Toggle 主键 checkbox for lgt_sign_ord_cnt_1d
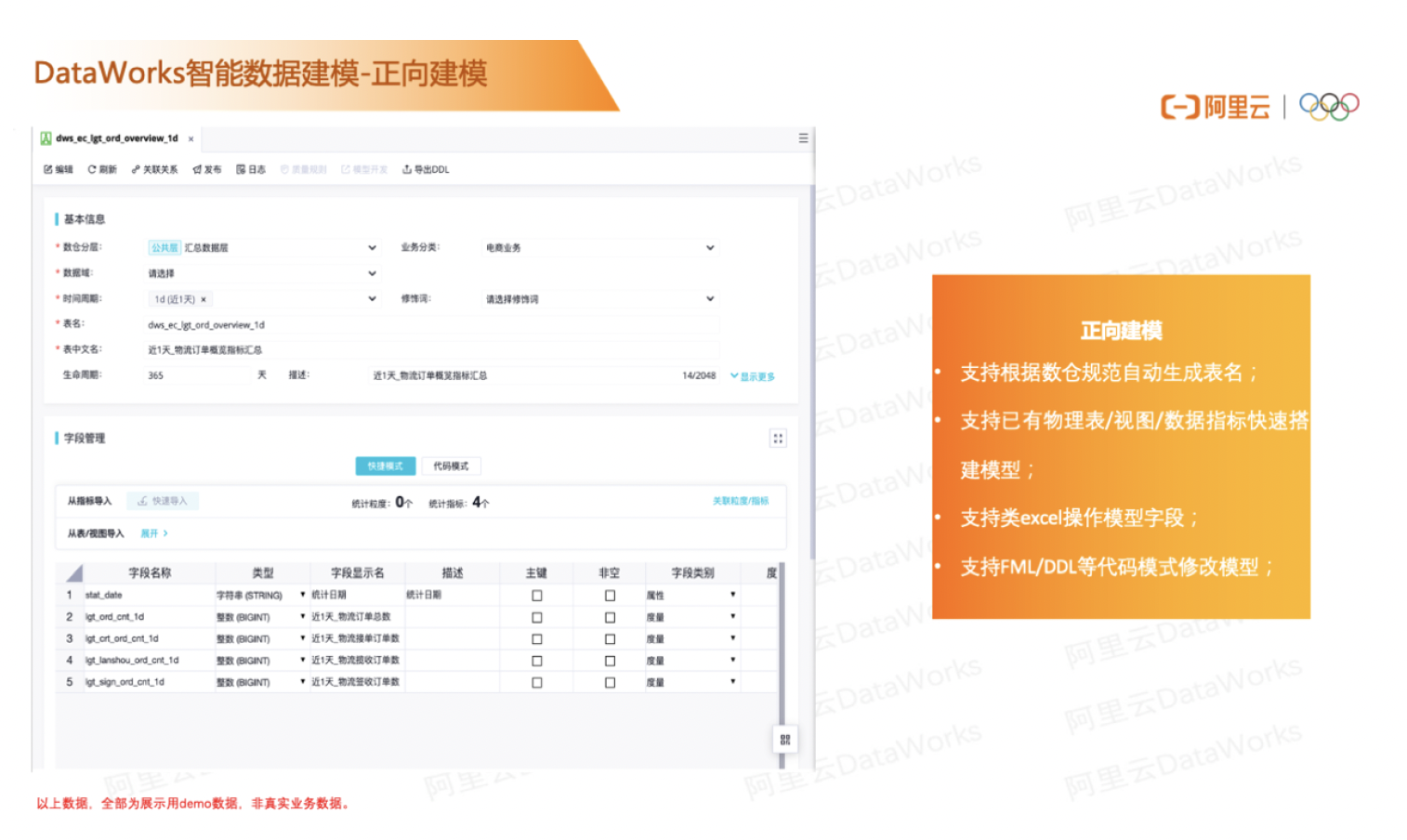This screenshot has width=1407, height=840. click(536, 682)
